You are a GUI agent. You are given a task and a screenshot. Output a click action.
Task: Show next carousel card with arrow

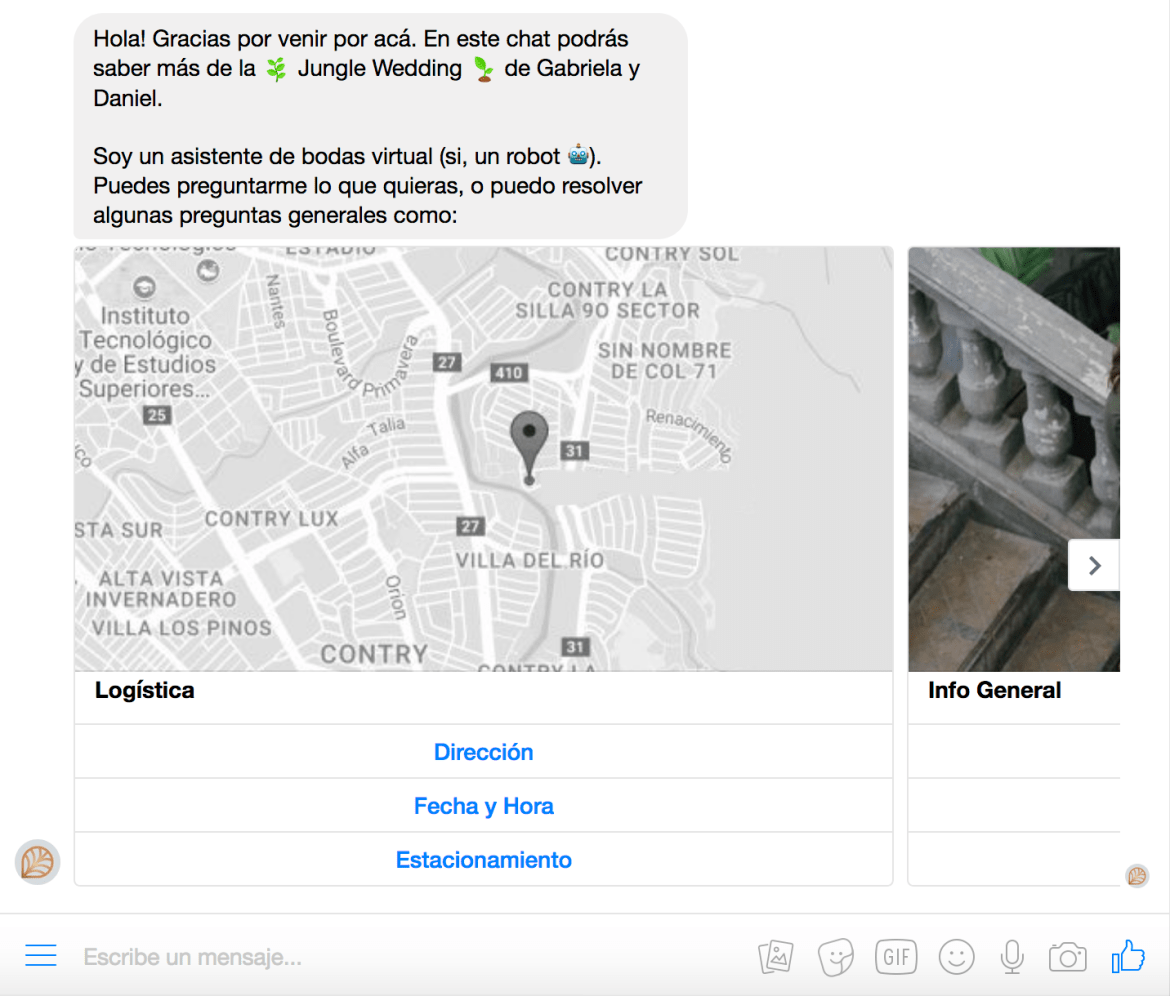1095,566
